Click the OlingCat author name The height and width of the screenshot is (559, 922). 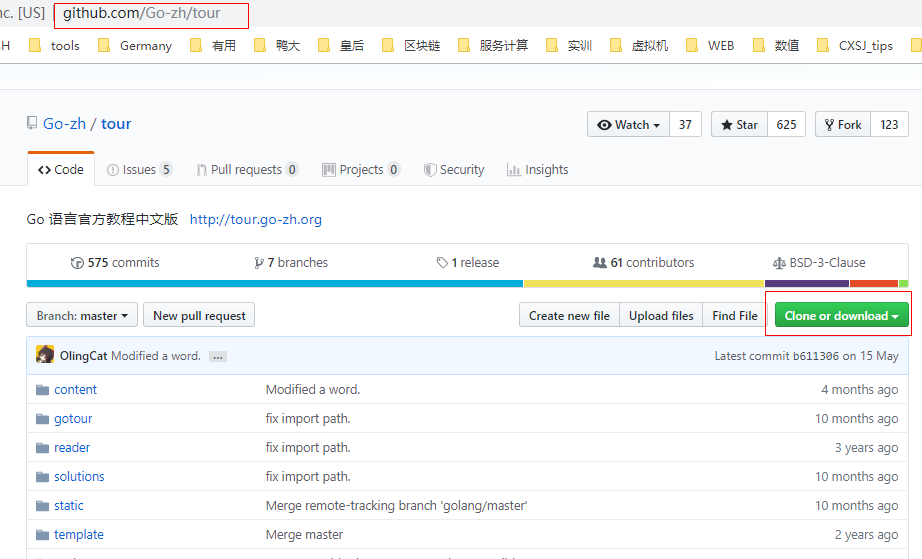pos(83,356)
